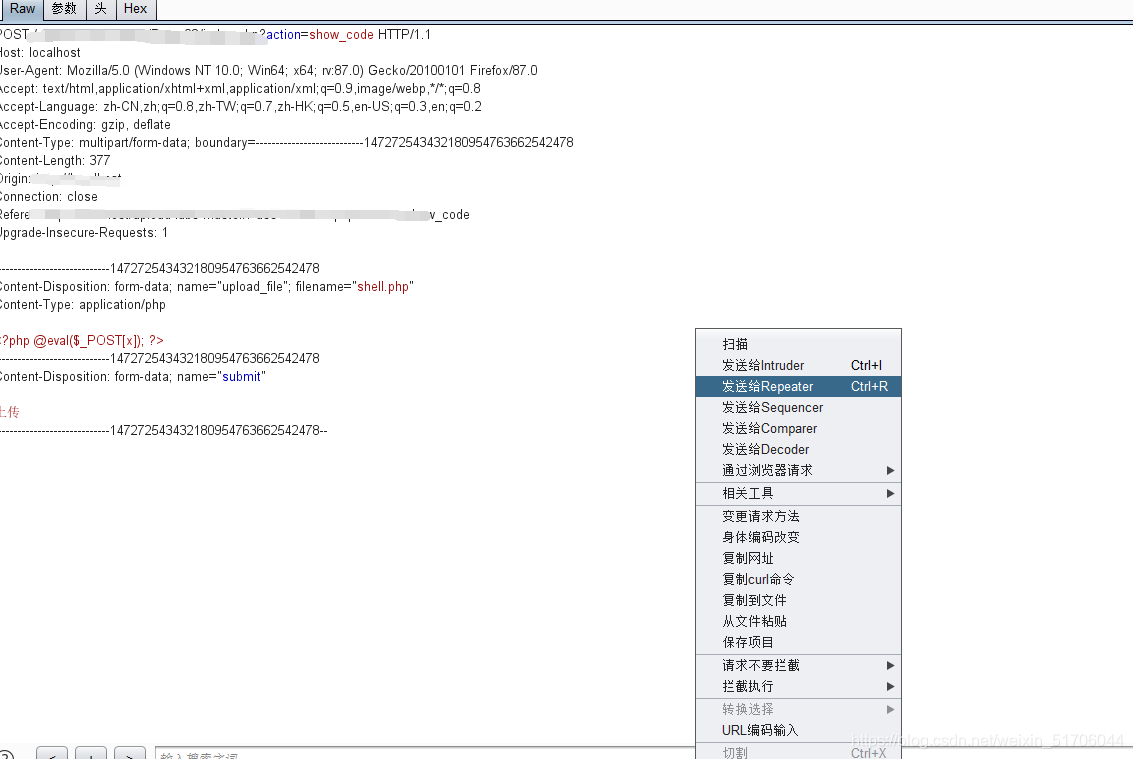
Task: Click the "Accept-Encoding: gzip, deflate" line
Action: [85, 125]
